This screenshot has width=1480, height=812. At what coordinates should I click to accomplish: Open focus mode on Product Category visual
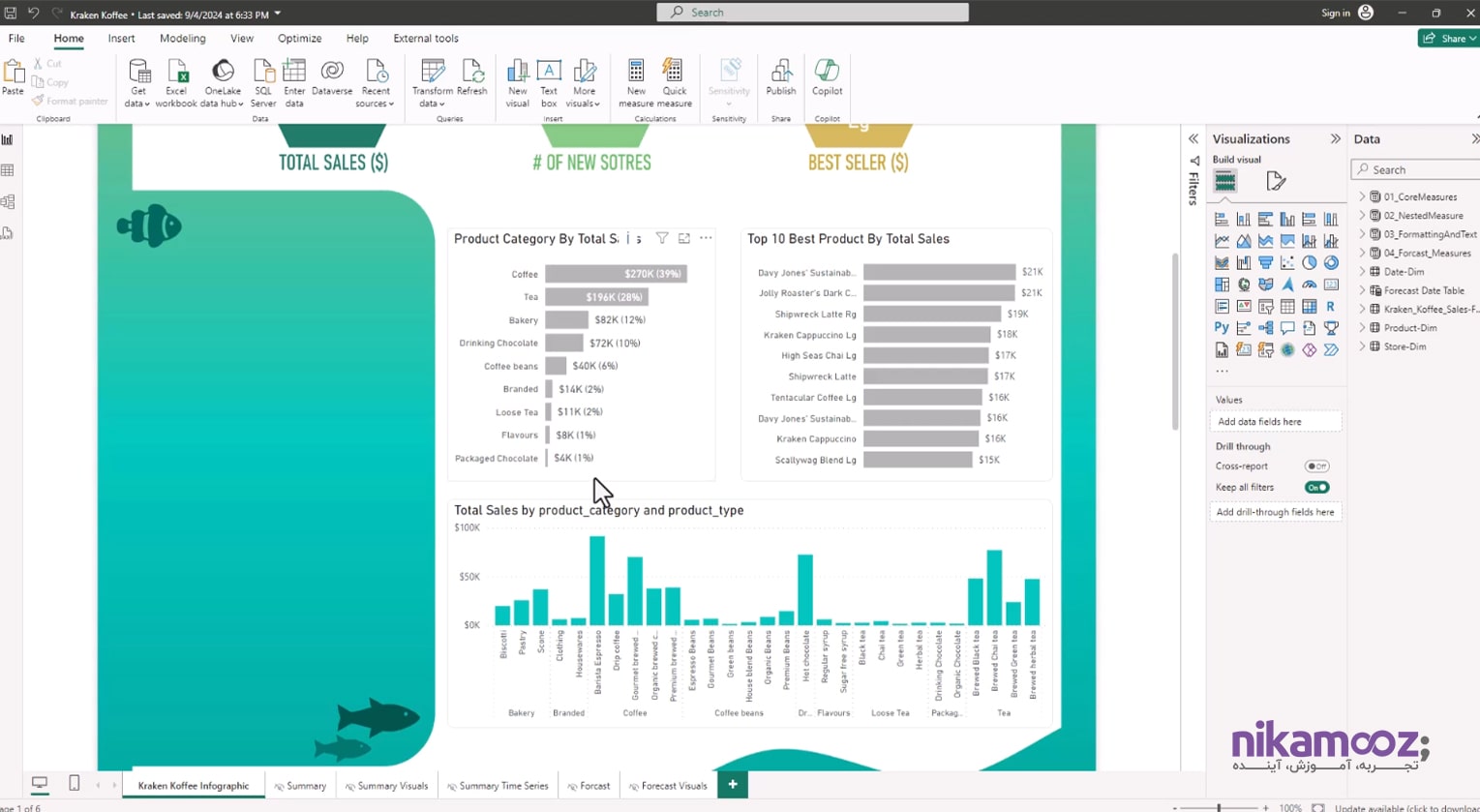[x=684, y=238]
